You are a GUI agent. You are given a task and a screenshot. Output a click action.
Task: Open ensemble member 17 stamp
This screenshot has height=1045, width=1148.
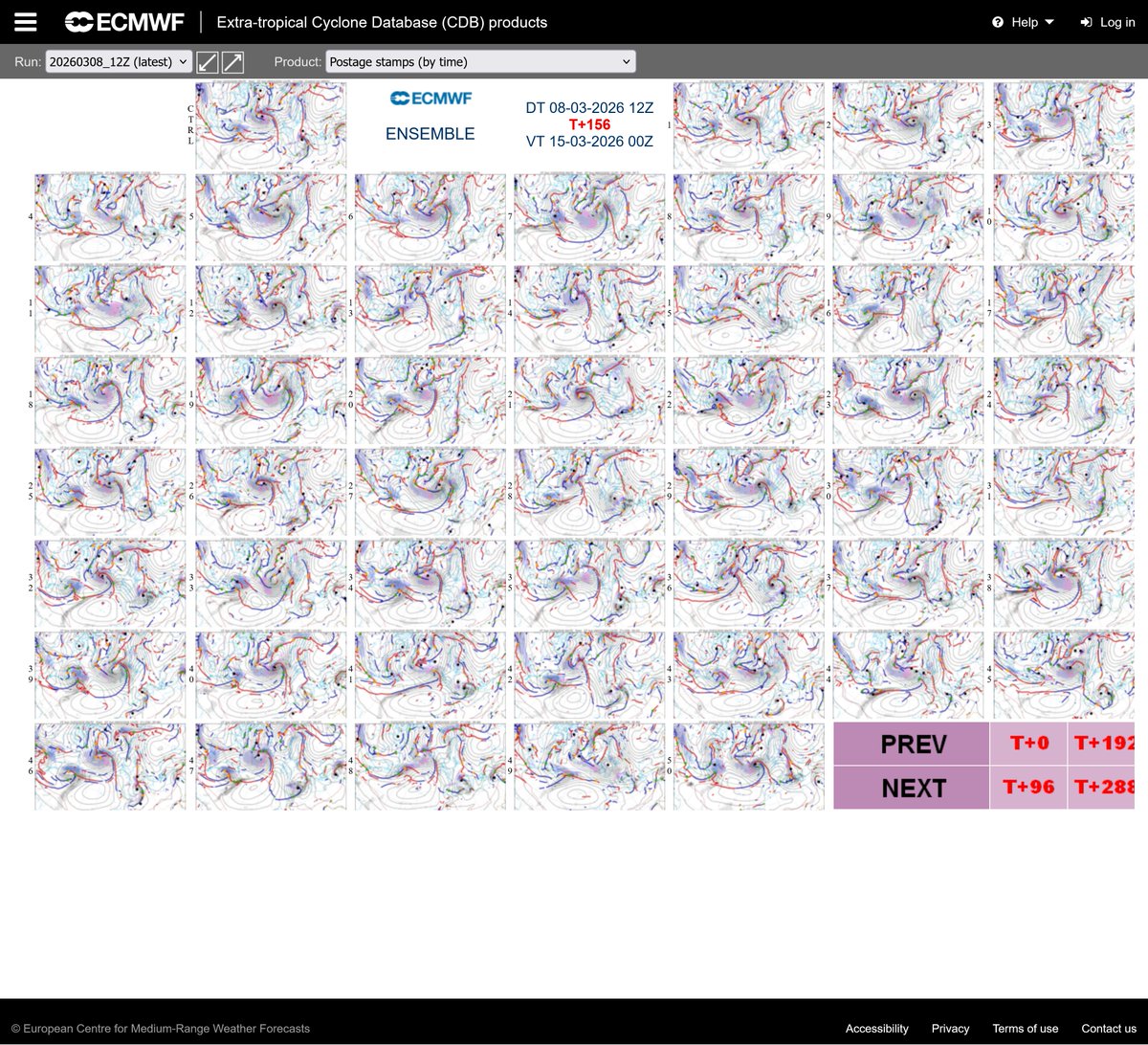[x=1064, y=310]
